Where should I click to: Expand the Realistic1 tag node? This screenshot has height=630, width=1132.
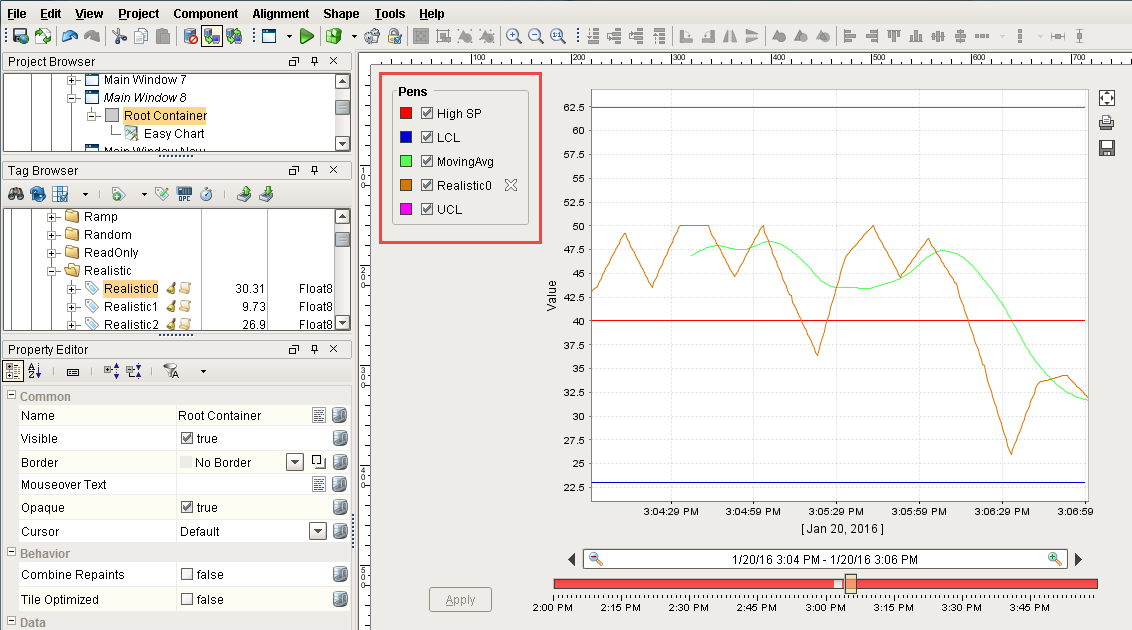(x=71, y=307)
